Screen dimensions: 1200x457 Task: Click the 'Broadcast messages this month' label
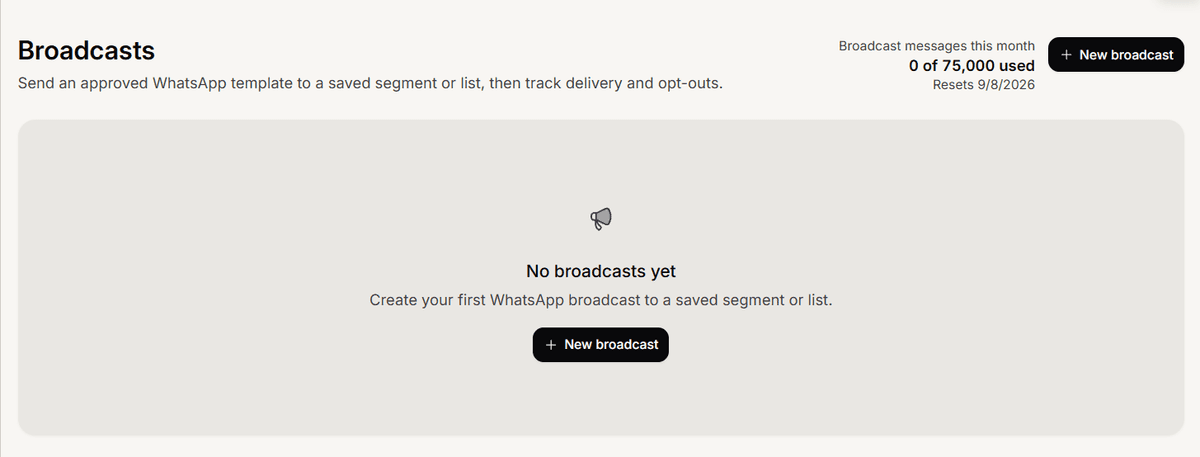point(937,46)
